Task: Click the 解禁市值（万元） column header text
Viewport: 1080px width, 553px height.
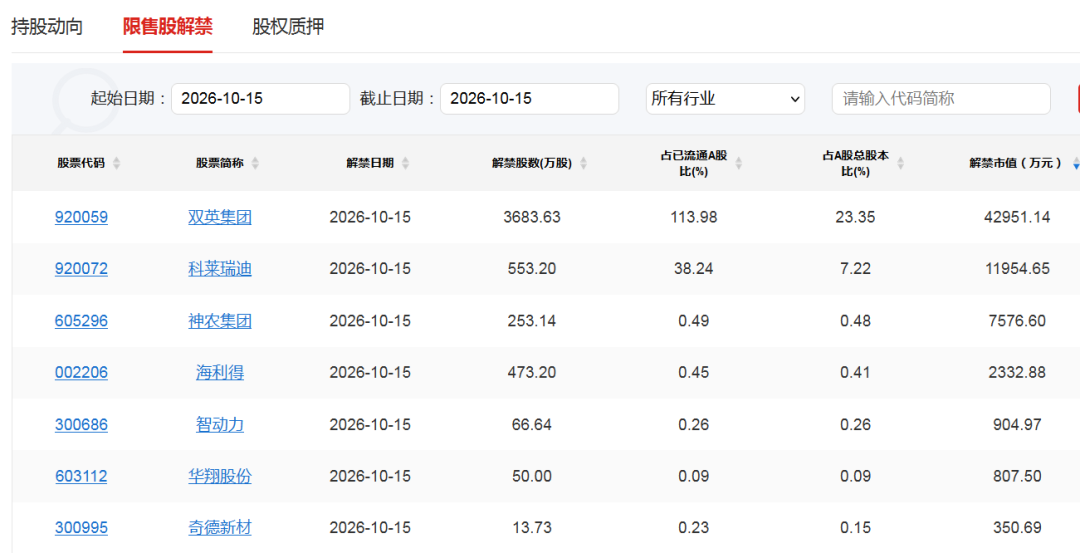Action: pos(1016,163)
